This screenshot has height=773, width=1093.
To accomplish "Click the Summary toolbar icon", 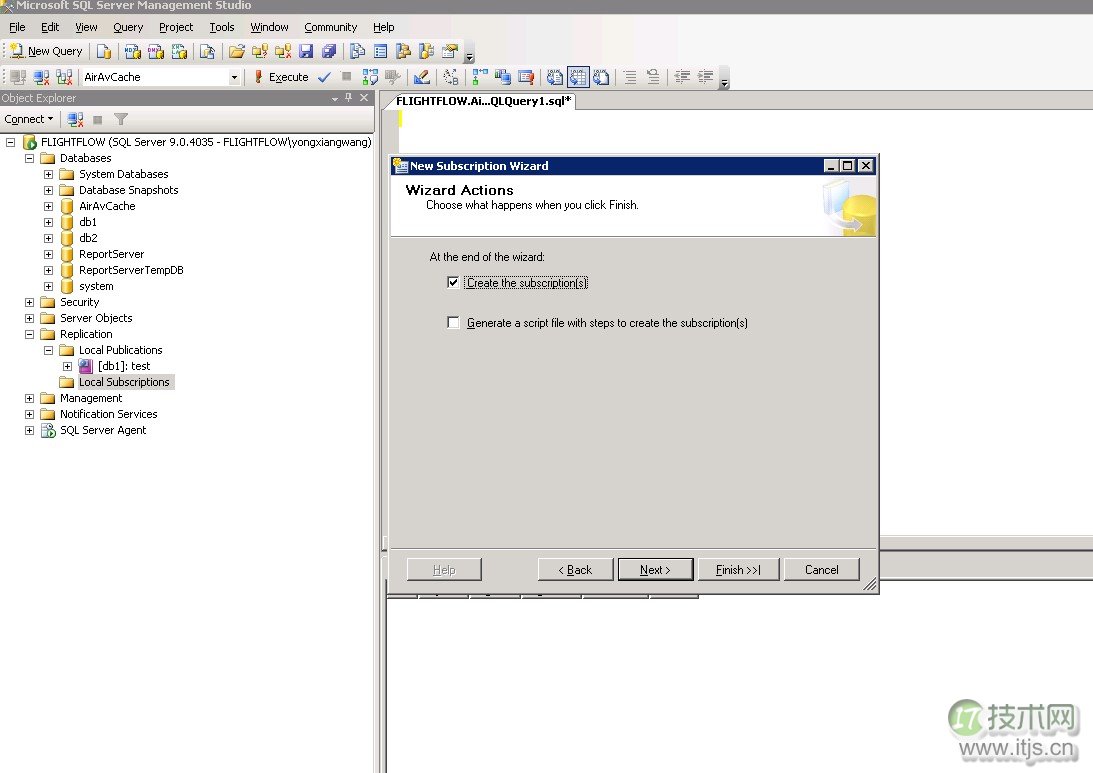I will pos(381,51).
